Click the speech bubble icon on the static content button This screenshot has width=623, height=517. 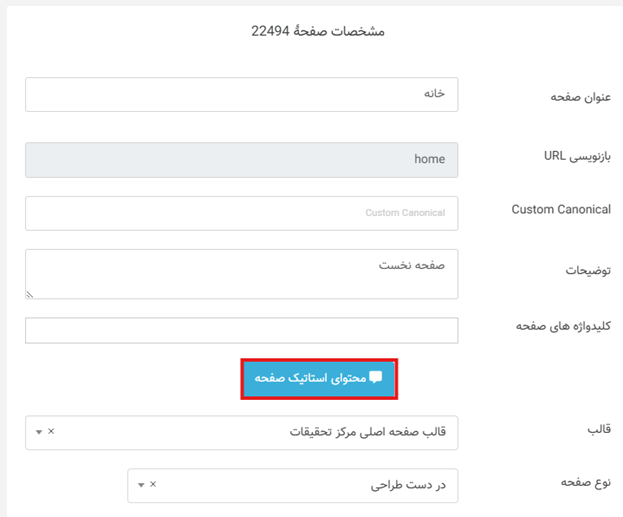click(375, 378)
